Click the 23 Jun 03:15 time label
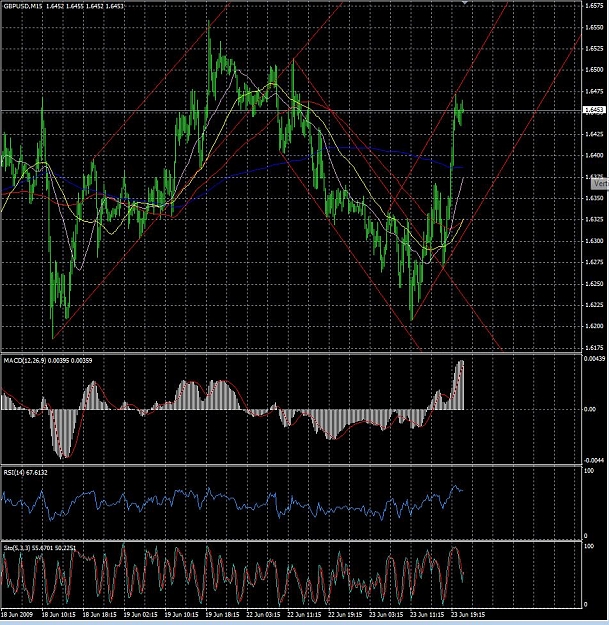The width and height of the screenshot is (609, 625). click(x=387, y=615)
